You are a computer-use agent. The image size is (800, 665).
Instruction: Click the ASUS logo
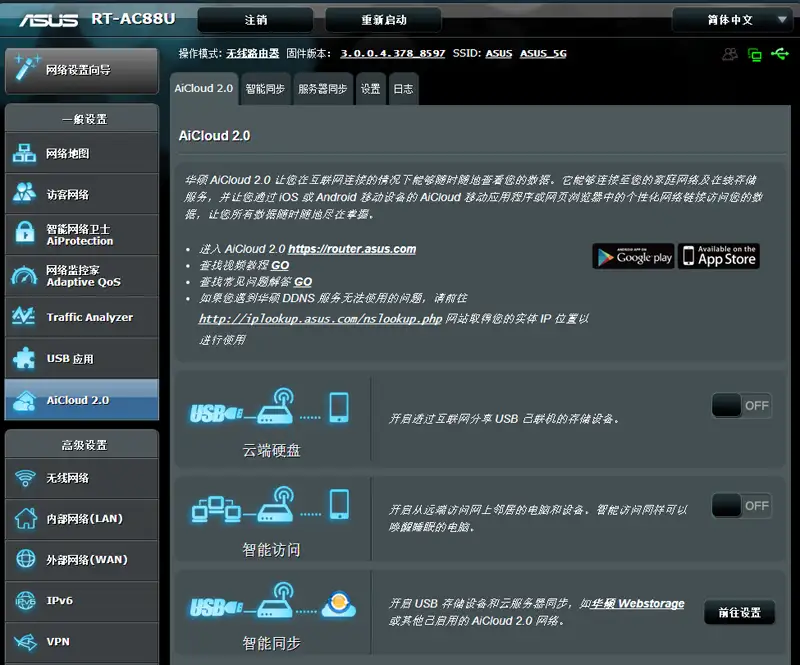click(49, 20)
